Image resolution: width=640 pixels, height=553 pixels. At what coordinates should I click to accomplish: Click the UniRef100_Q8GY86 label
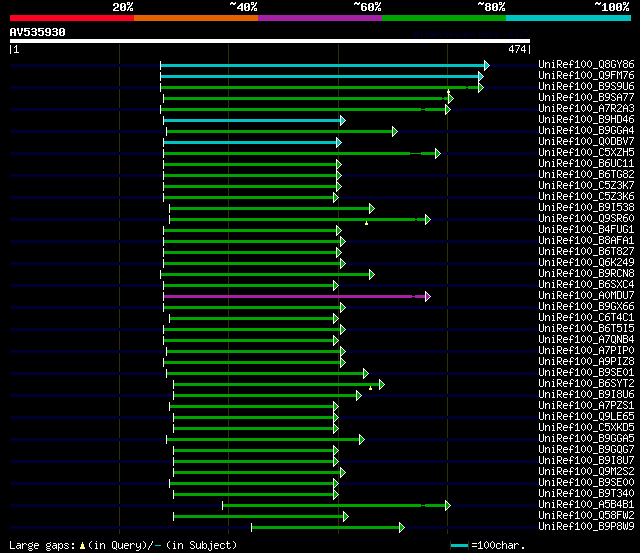(x=586, y=64)
